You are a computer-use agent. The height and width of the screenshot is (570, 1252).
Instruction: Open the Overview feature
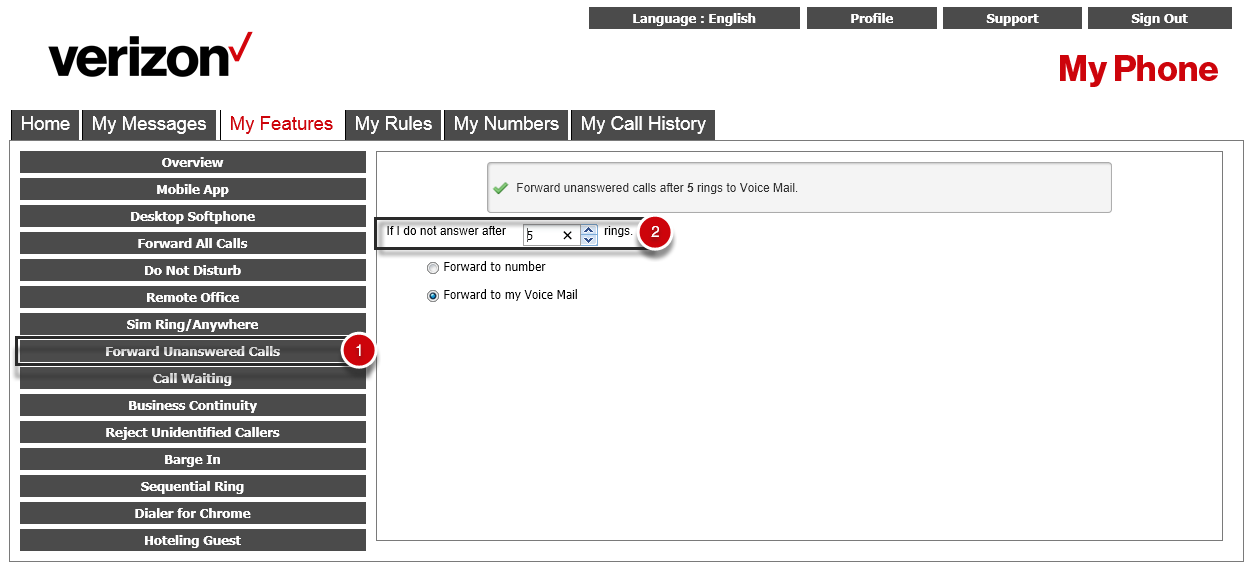click(x=193, y=162)
